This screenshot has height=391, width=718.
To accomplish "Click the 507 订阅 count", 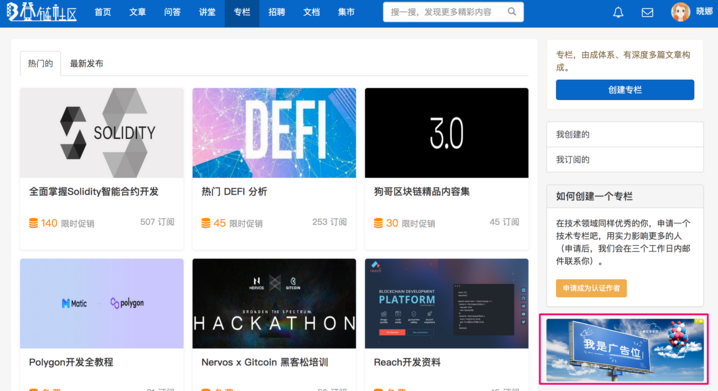I will pyautogui.click(x=157, y=222).
